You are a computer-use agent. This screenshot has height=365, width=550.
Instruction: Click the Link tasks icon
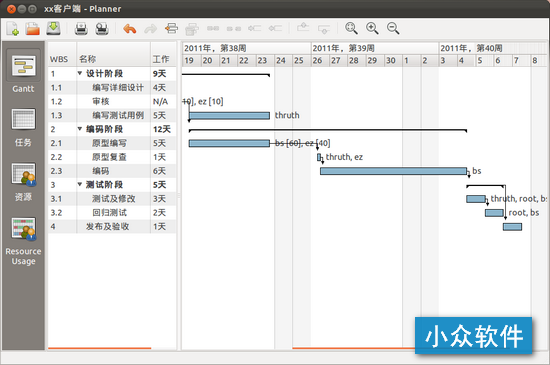pos(213,28)
